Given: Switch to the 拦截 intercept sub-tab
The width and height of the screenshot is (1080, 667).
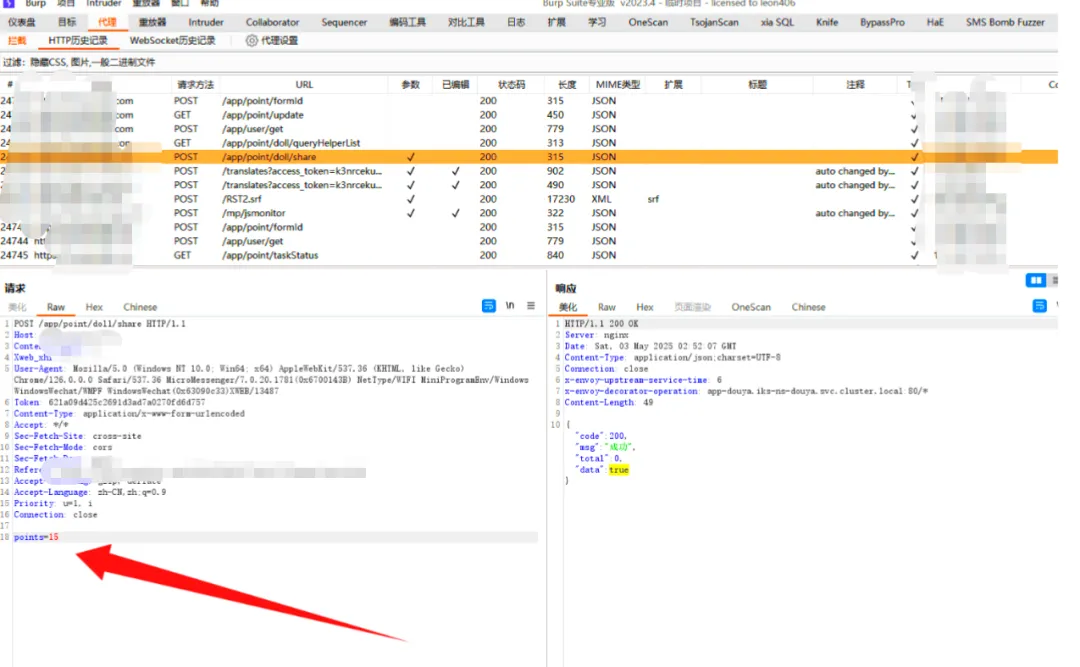Looking at the screenshot, I should (17, 41).
